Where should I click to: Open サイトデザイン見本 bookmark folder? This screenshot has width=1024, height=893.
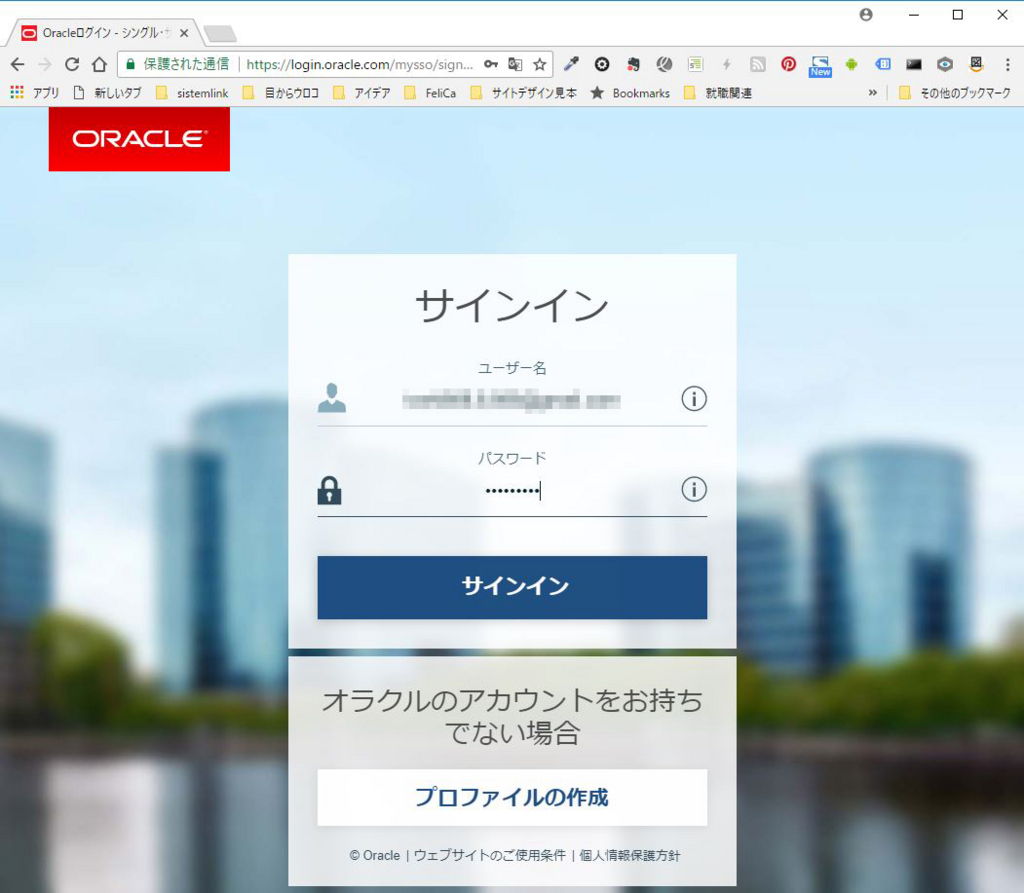tap(524, 93)
